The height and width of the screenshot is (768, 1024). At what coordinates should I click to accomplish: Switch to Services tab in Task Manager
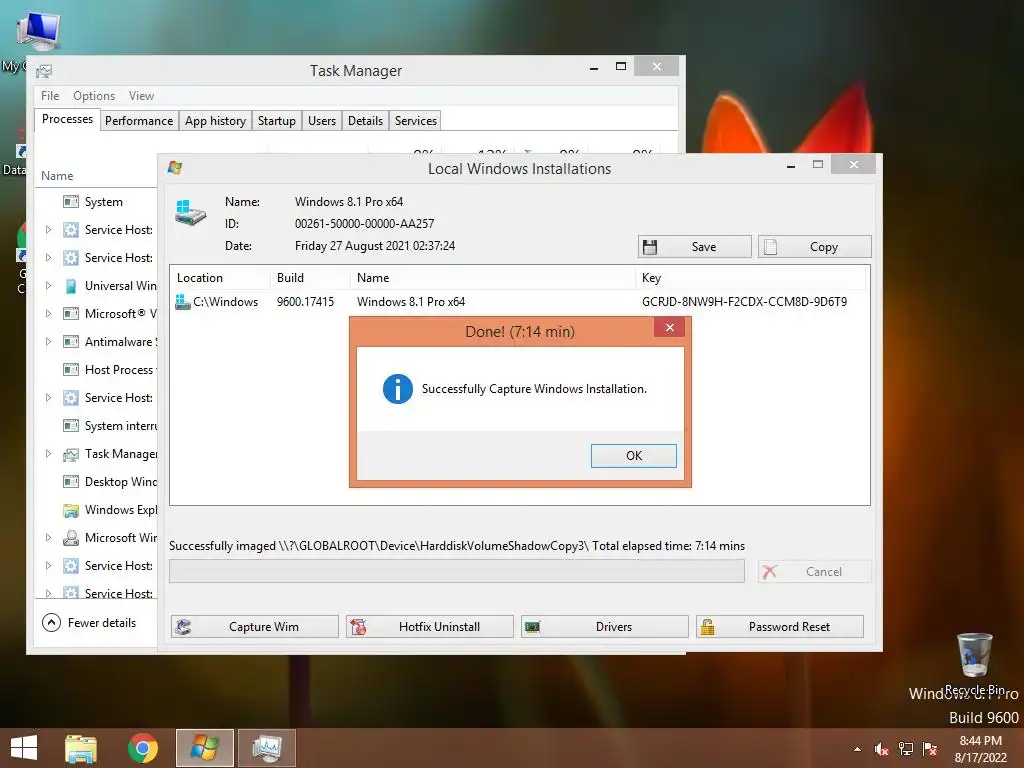pyautogui.click(x=415, y=121)
